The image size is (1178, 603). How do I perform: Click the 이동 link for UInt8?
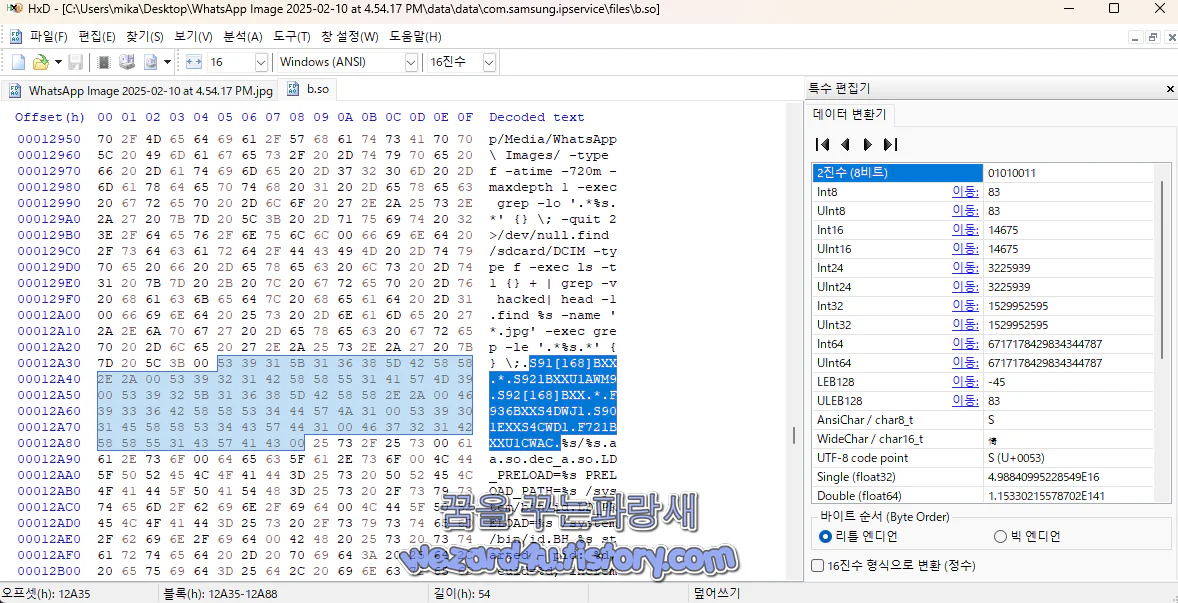(965, 211)
